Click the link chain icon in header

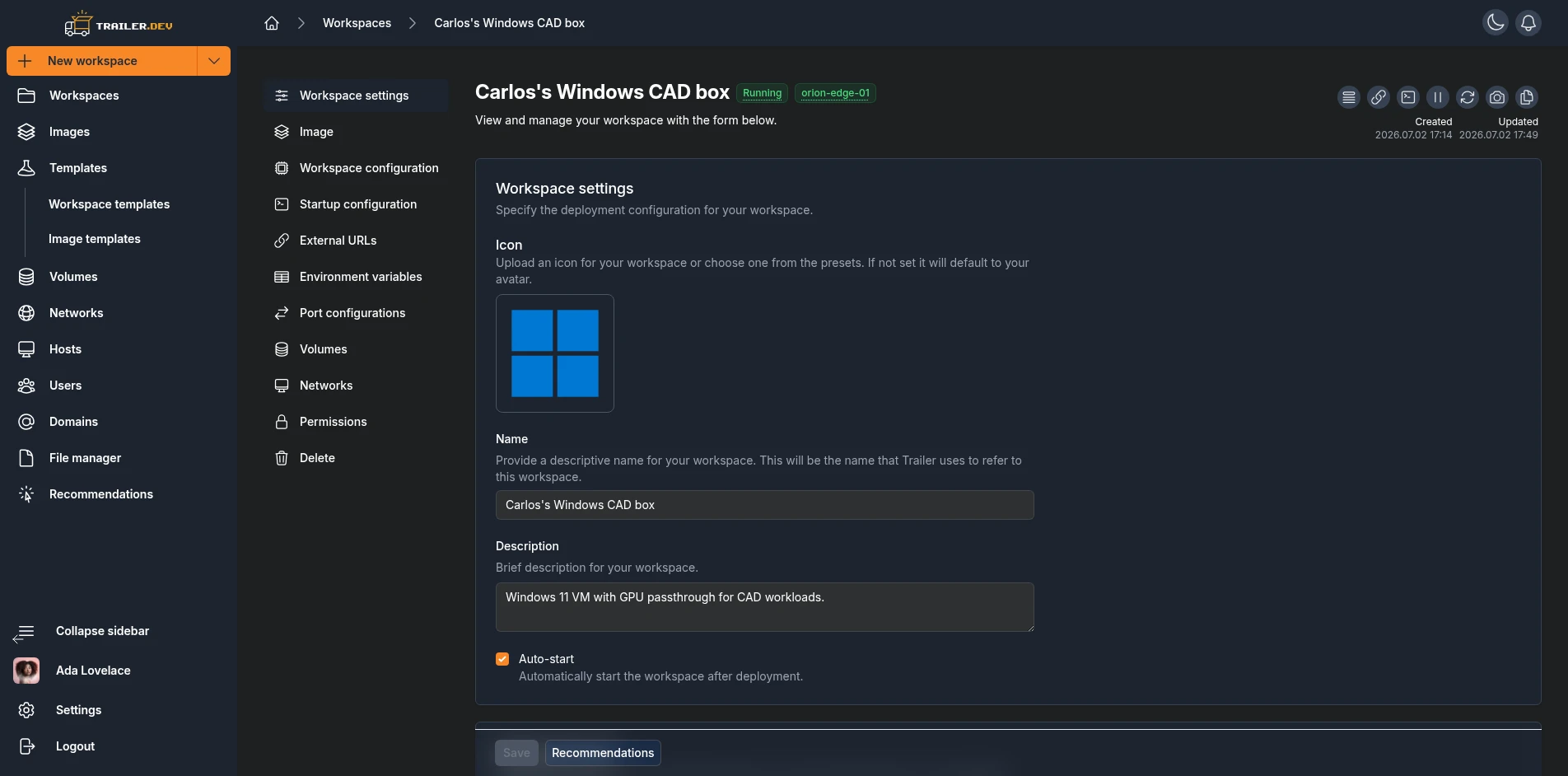[1379, 97]
